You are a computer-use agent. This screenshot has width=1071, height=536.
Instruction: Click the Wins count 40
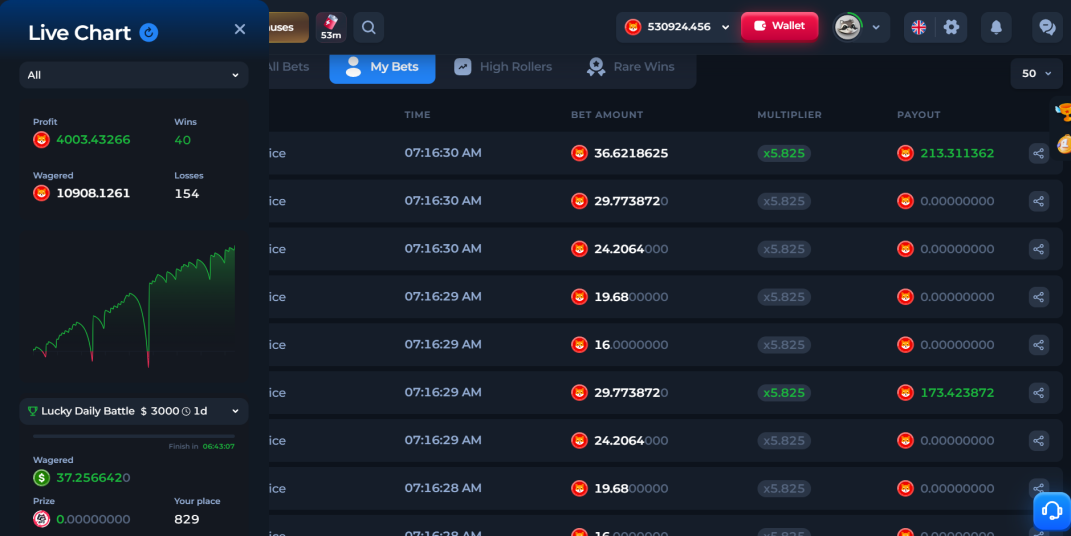182,140
